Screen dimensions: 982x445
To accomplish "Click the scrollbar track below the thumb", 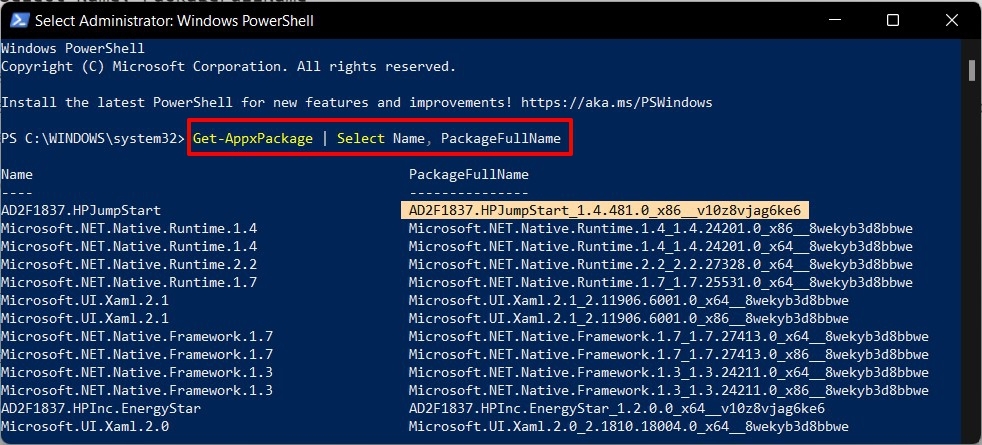I will [971, 250].
